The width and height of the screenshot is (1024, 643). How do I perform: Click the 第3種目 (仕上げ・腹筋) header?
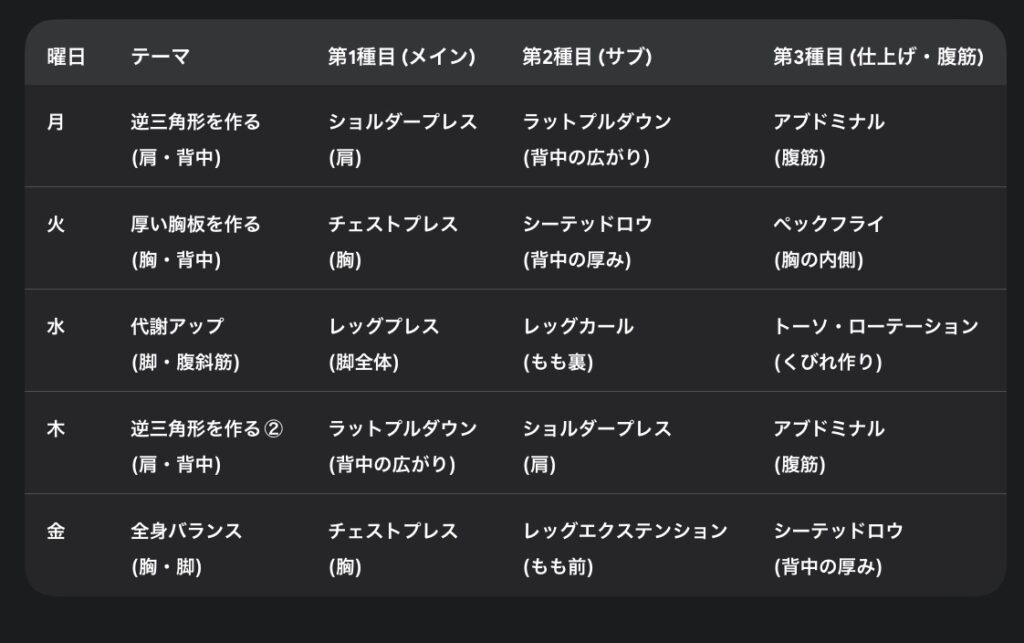[x=877, y=58]
